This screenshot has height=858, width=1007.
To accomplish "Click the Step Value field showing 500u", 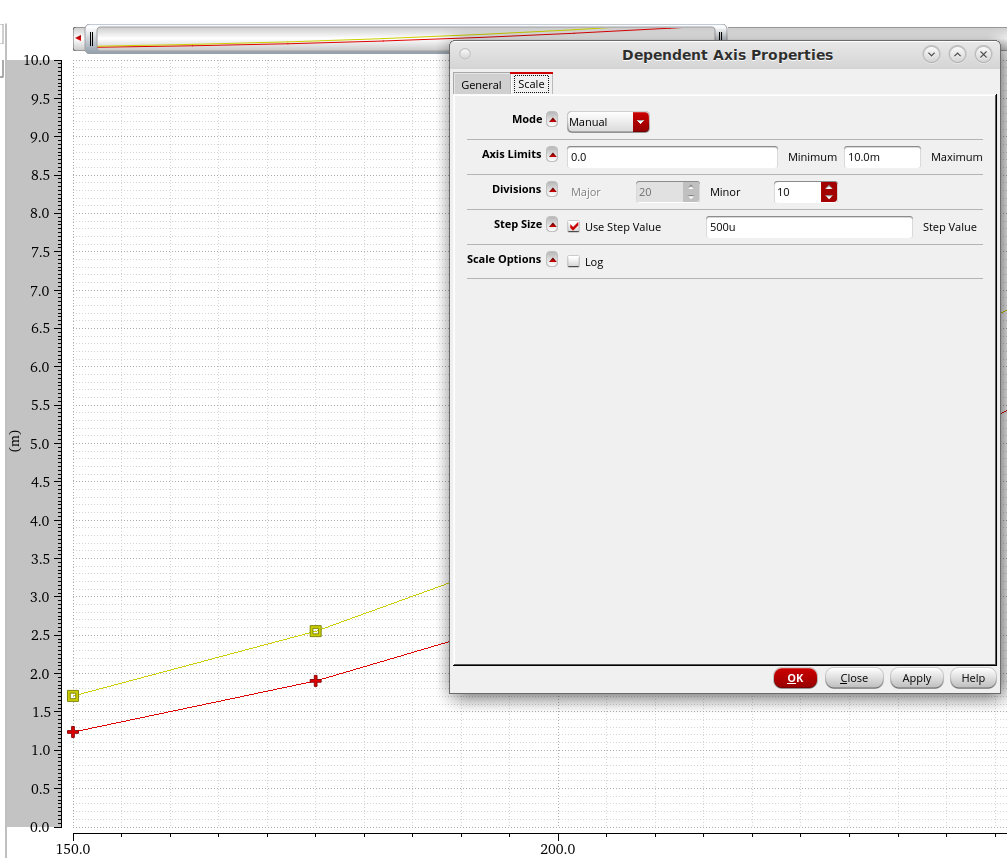I will pyautogui.click(x=809, y=227).
